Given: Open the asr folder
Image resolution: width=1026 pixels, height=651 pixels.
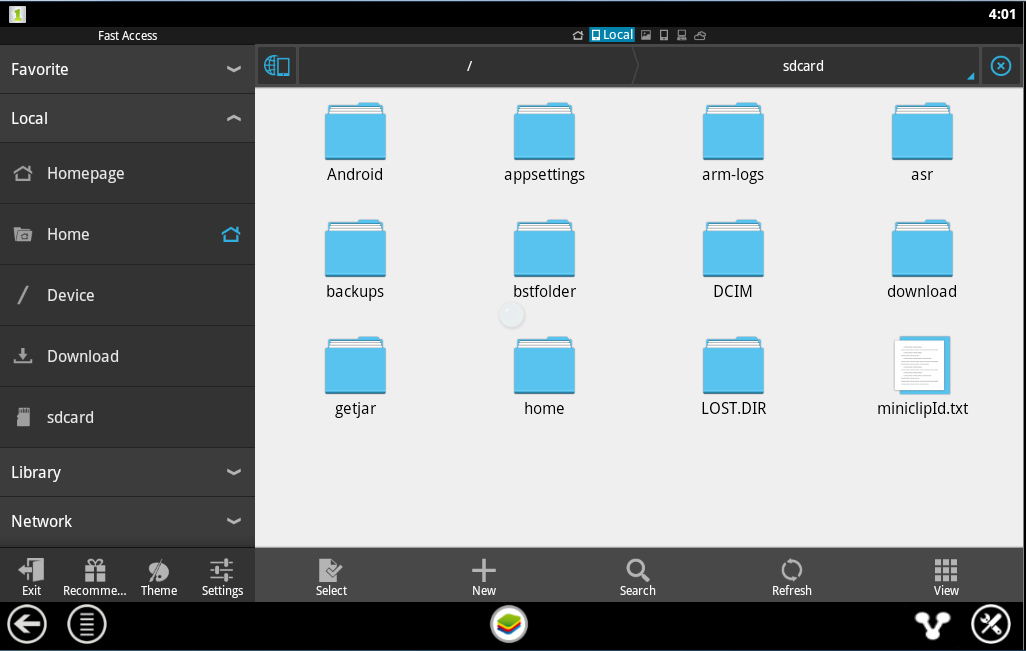Looking at the screenshot, I should pos(922,143).
